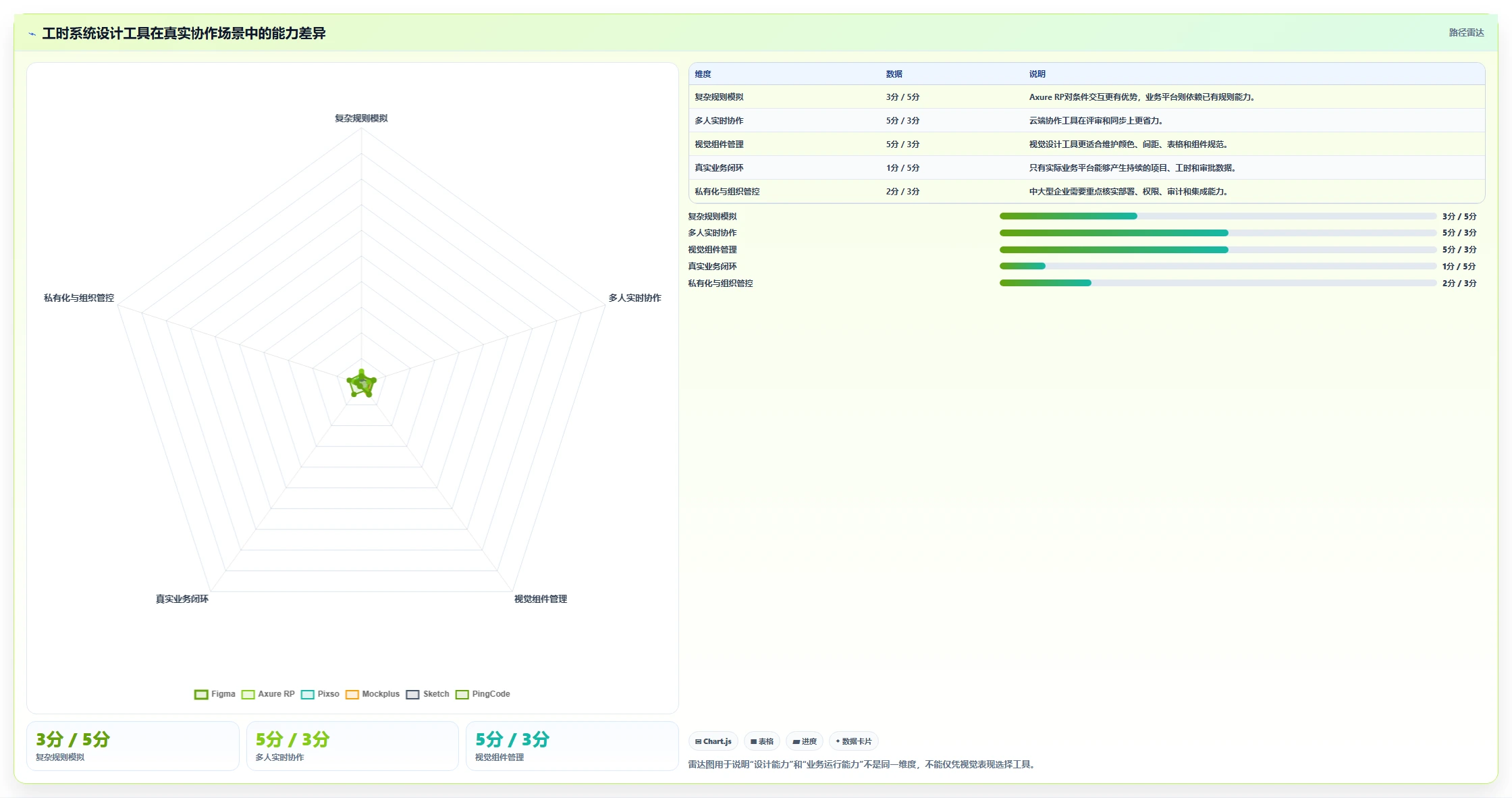Click the 多人实时协作 progress bar
Image resolution: width=1512 pixels, height=798 pixels.
pyautogui.click(x=1218, y=233)
